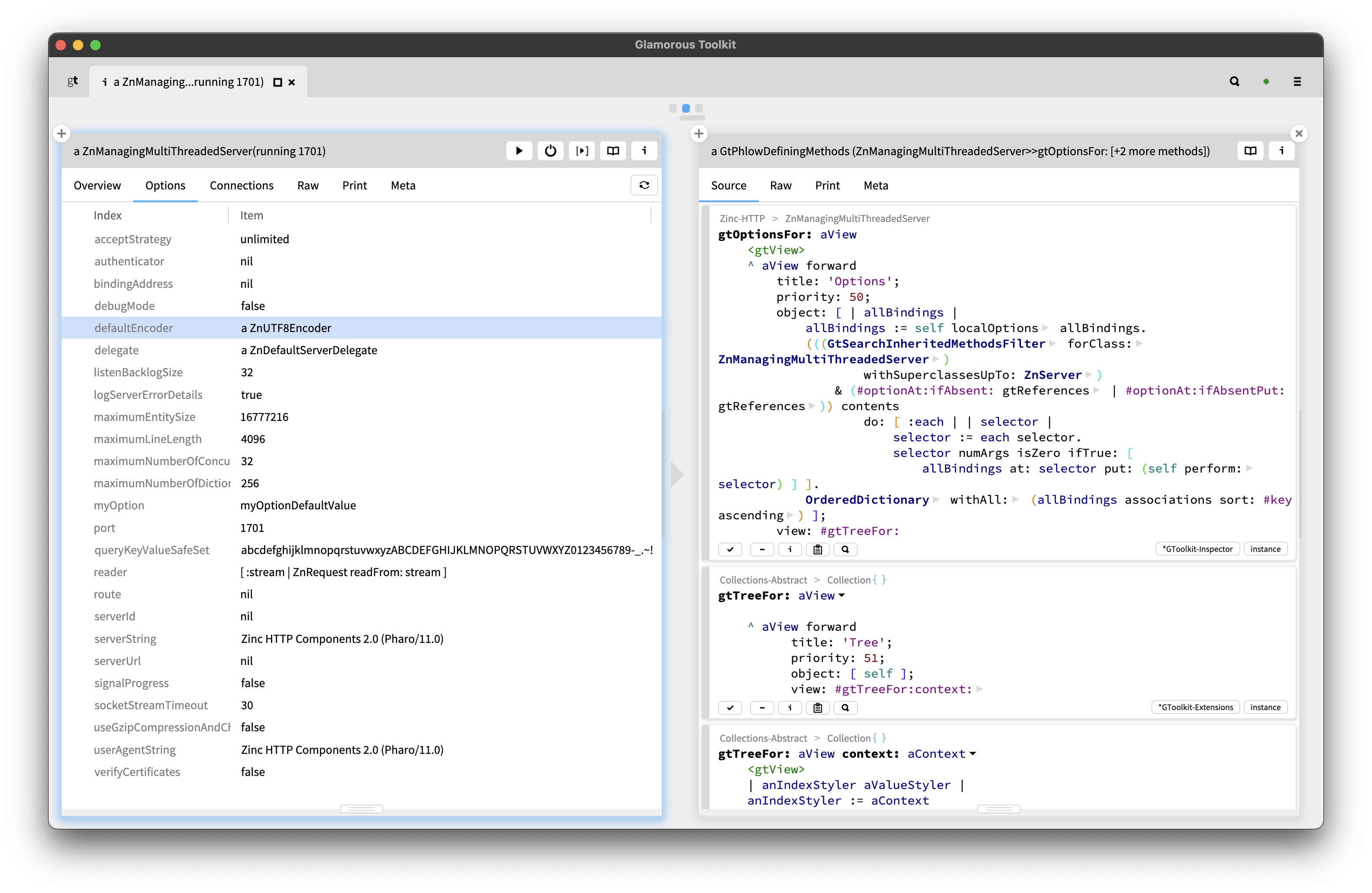This screenshot has height=893, width=1372.
Task: Click the clipboard copy icon under gtOptionsFor source
Action: pos(817,549)
